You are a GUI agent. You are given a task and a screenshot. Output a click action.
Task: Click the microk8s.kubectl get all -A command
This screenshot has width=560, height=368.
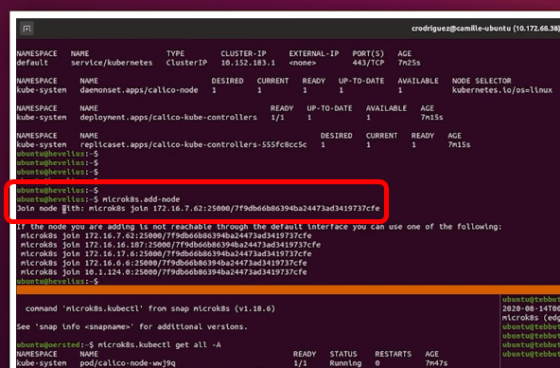click(159, 345)
